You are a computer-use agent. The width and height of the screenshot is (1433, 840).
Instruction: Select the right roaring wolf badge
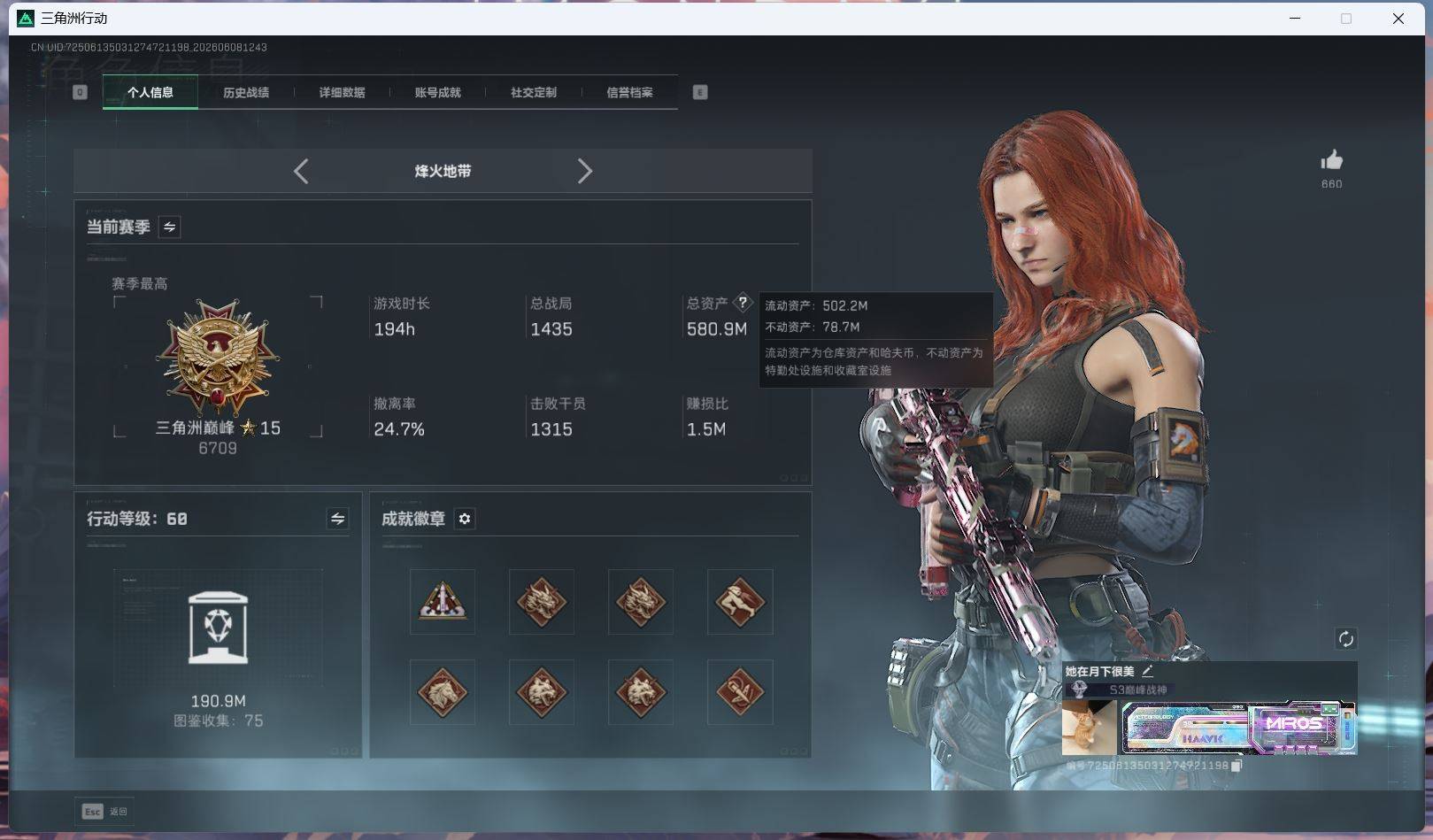[x=641, y=692]
